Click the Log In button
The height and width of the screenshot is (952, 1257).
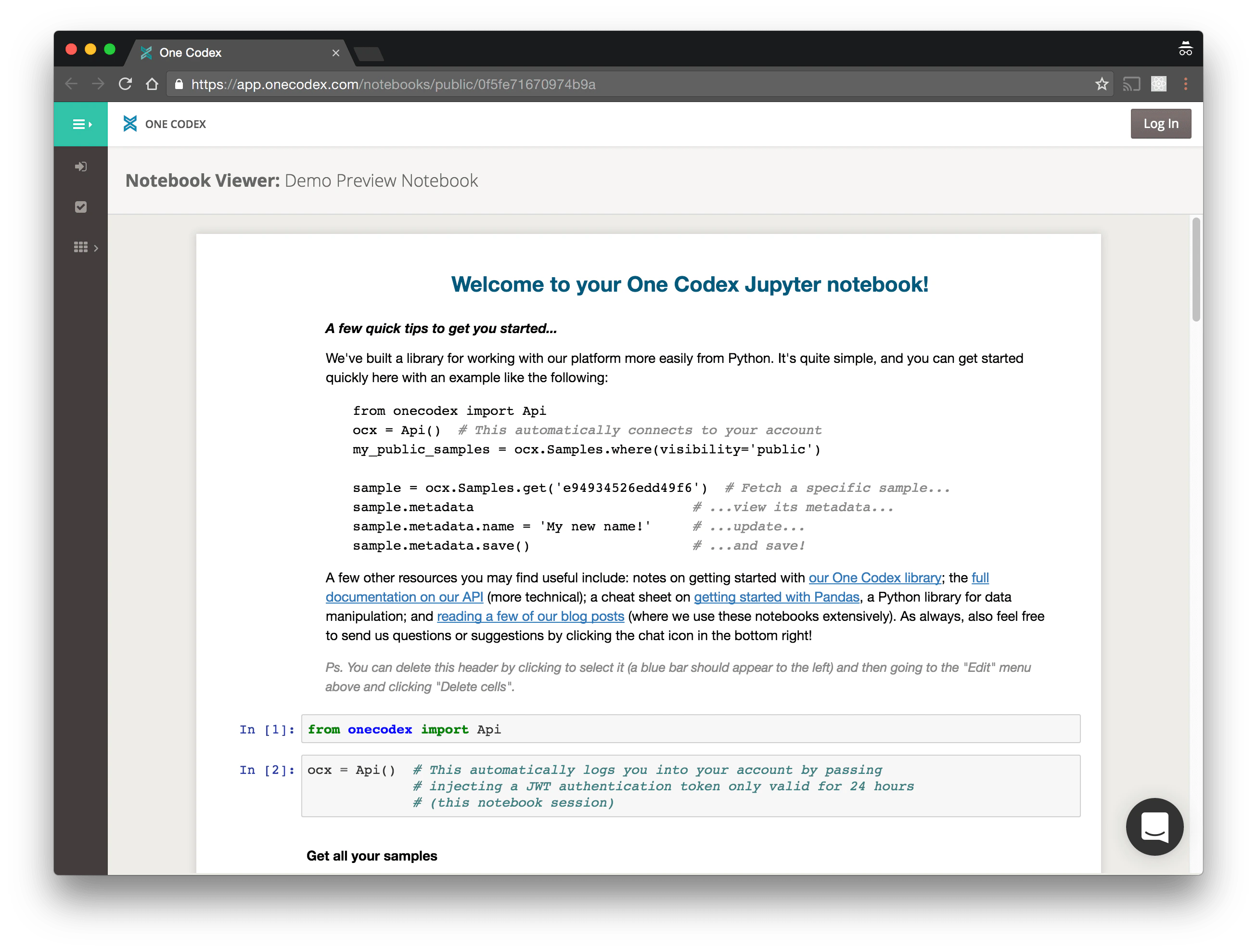(1160, 123)
